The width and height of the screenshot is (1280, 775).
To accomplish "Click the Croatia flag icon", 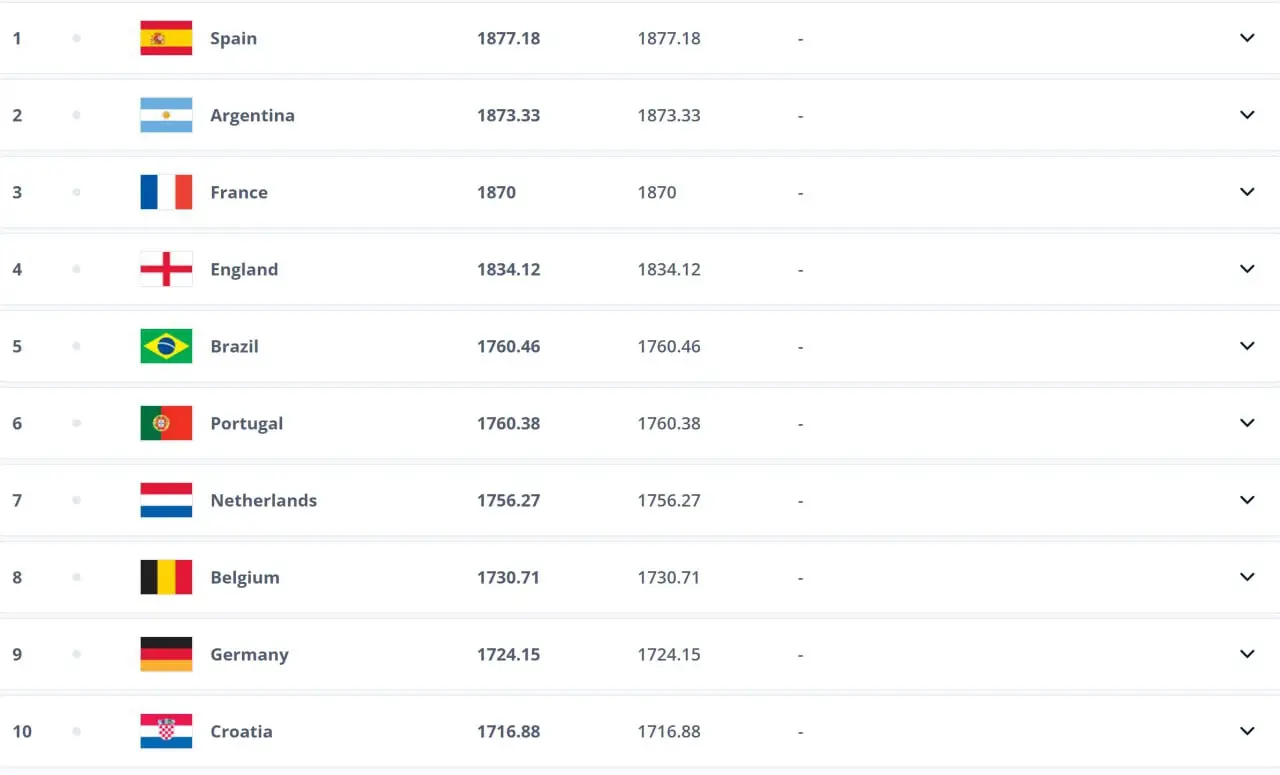I will point(166,731).
